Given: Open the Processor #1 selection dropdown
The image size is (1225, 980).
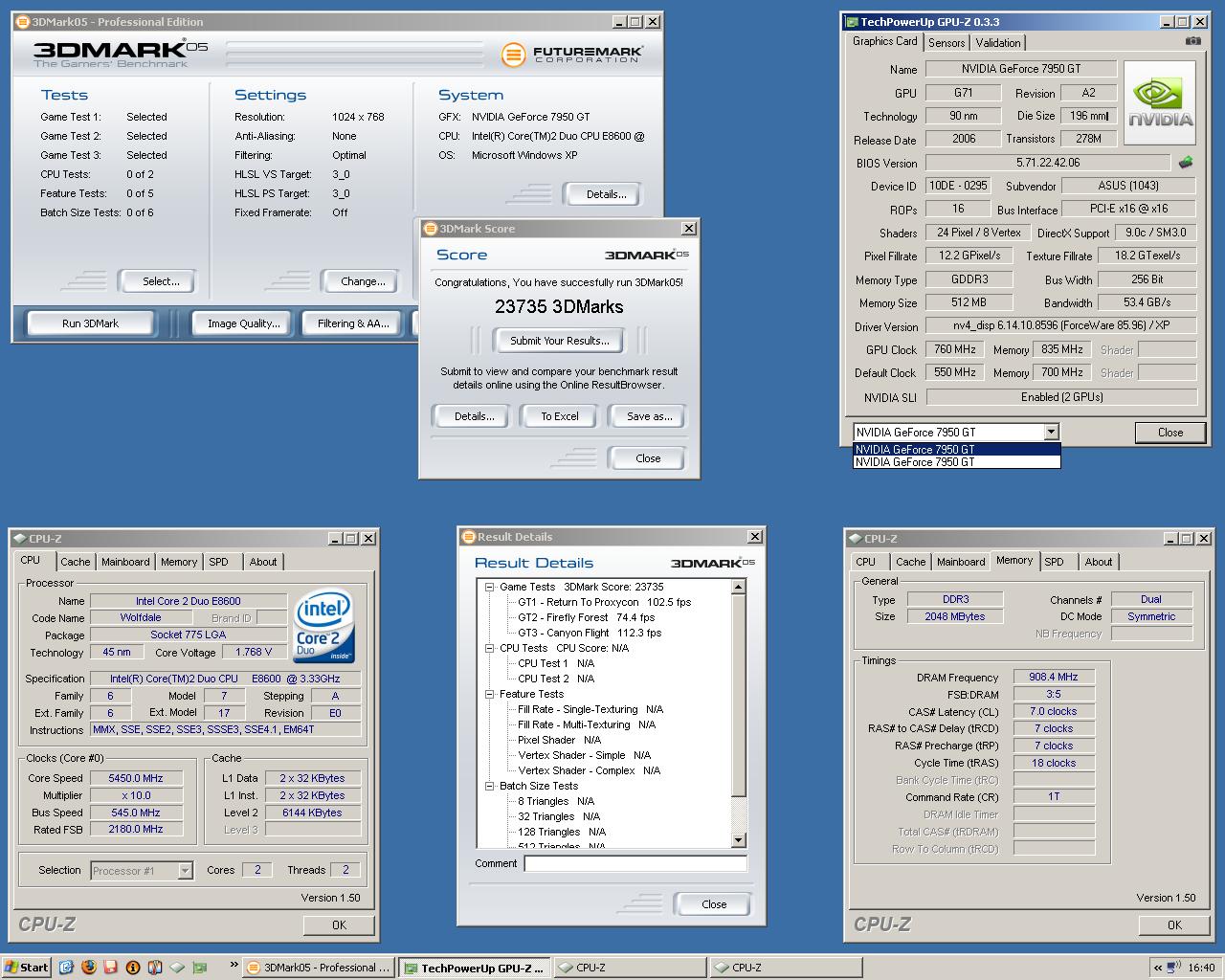Looking at the screenshot, I should pyautogui.click(x=185, y=870).
